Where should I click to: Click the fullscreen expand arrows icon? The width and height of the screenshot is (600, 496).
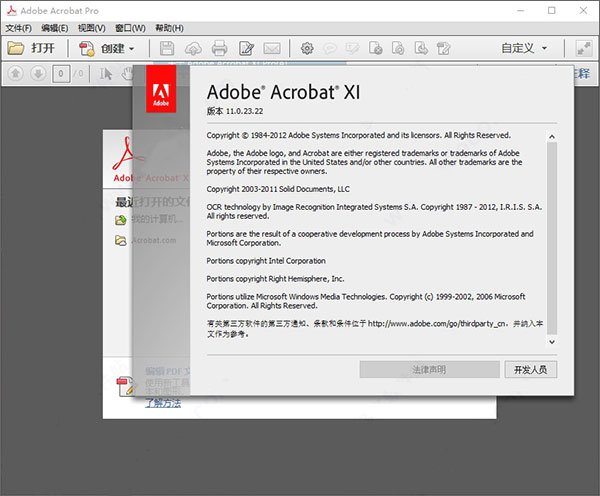click(x=584, y=48)
